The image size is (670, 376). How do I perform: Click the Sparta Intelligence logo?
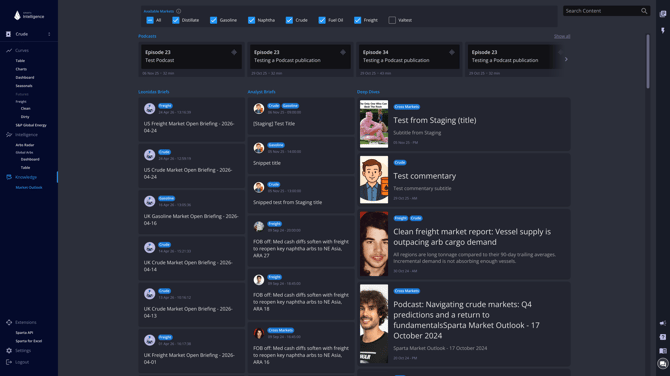[29, 15]
